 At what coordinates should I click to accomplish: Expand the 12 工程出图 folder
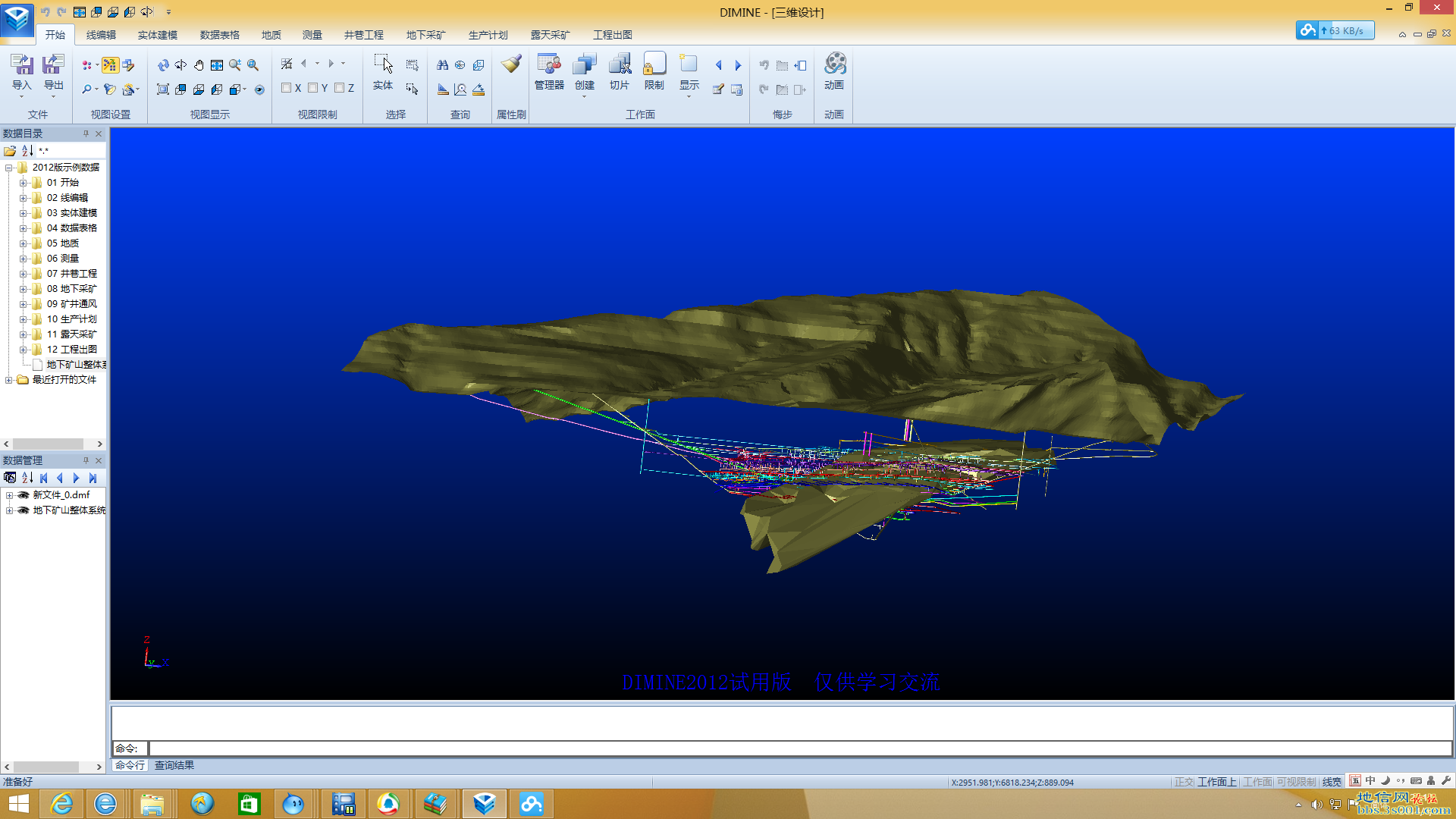(x=23, y=350)
